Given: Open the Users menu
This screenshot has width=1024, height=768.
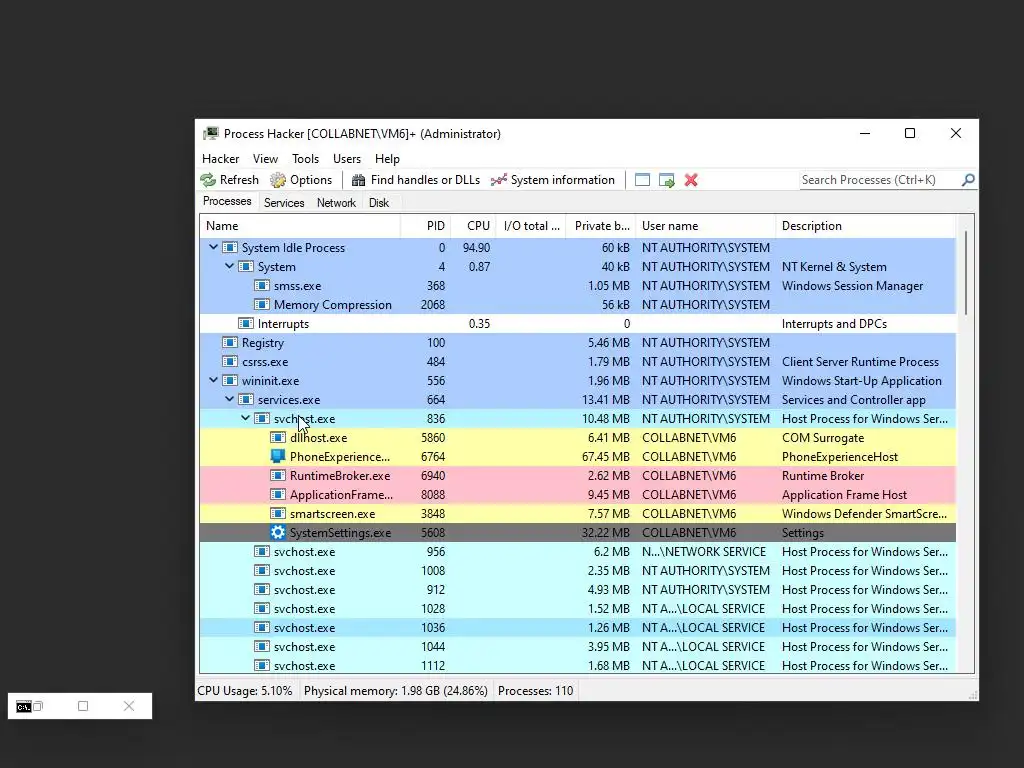Looking at the screenshot, I should point(347,159).
